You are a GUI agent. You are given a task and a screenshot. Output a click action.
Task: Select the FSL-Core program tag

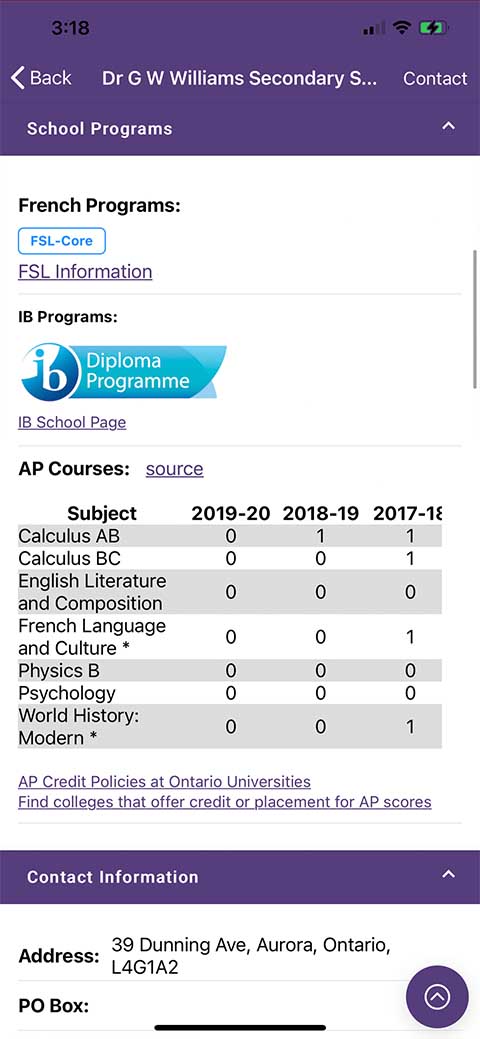[62, 241]
